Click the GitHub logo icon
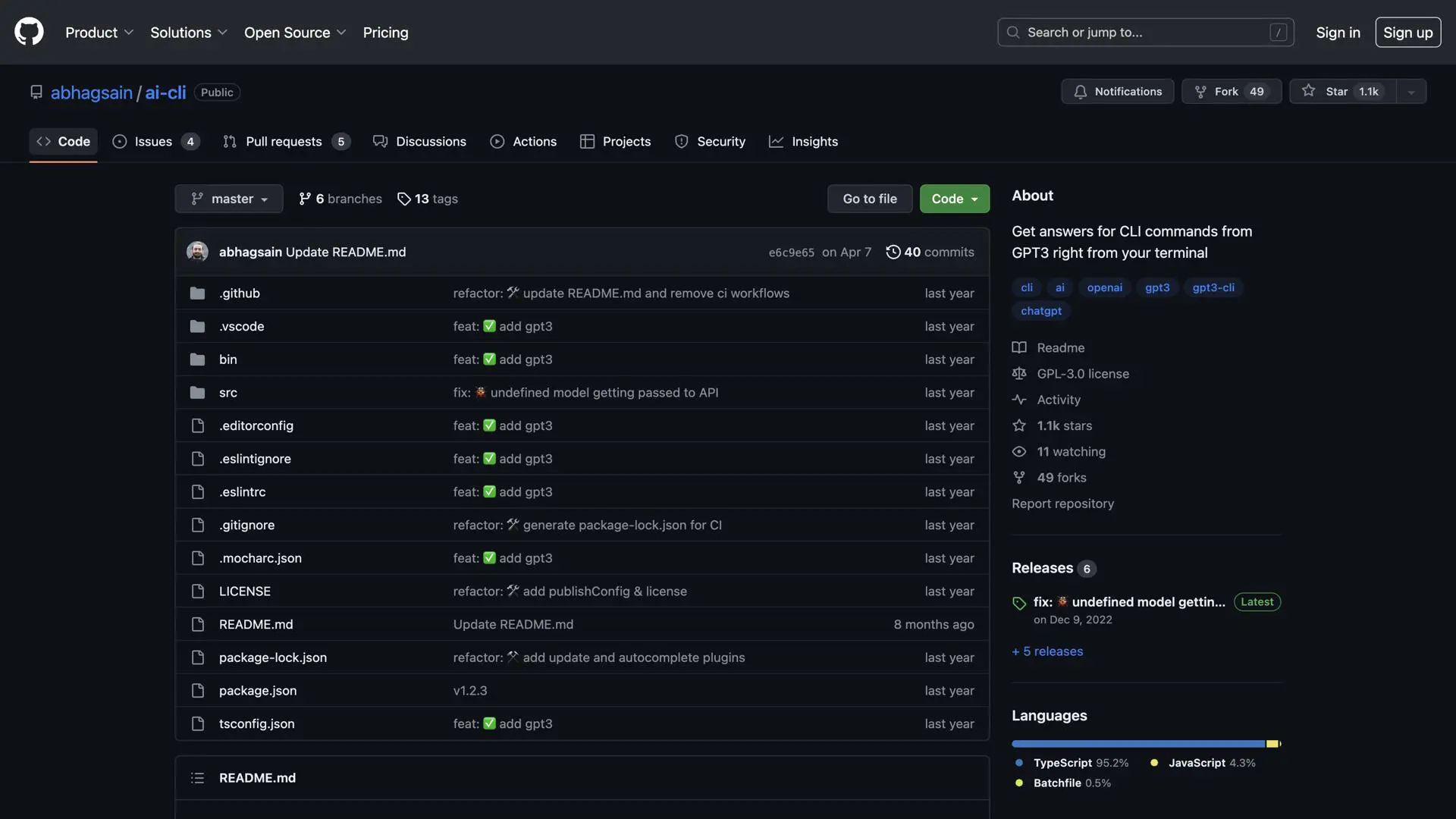Viewport: 1456px width, 819px height. 29,32
